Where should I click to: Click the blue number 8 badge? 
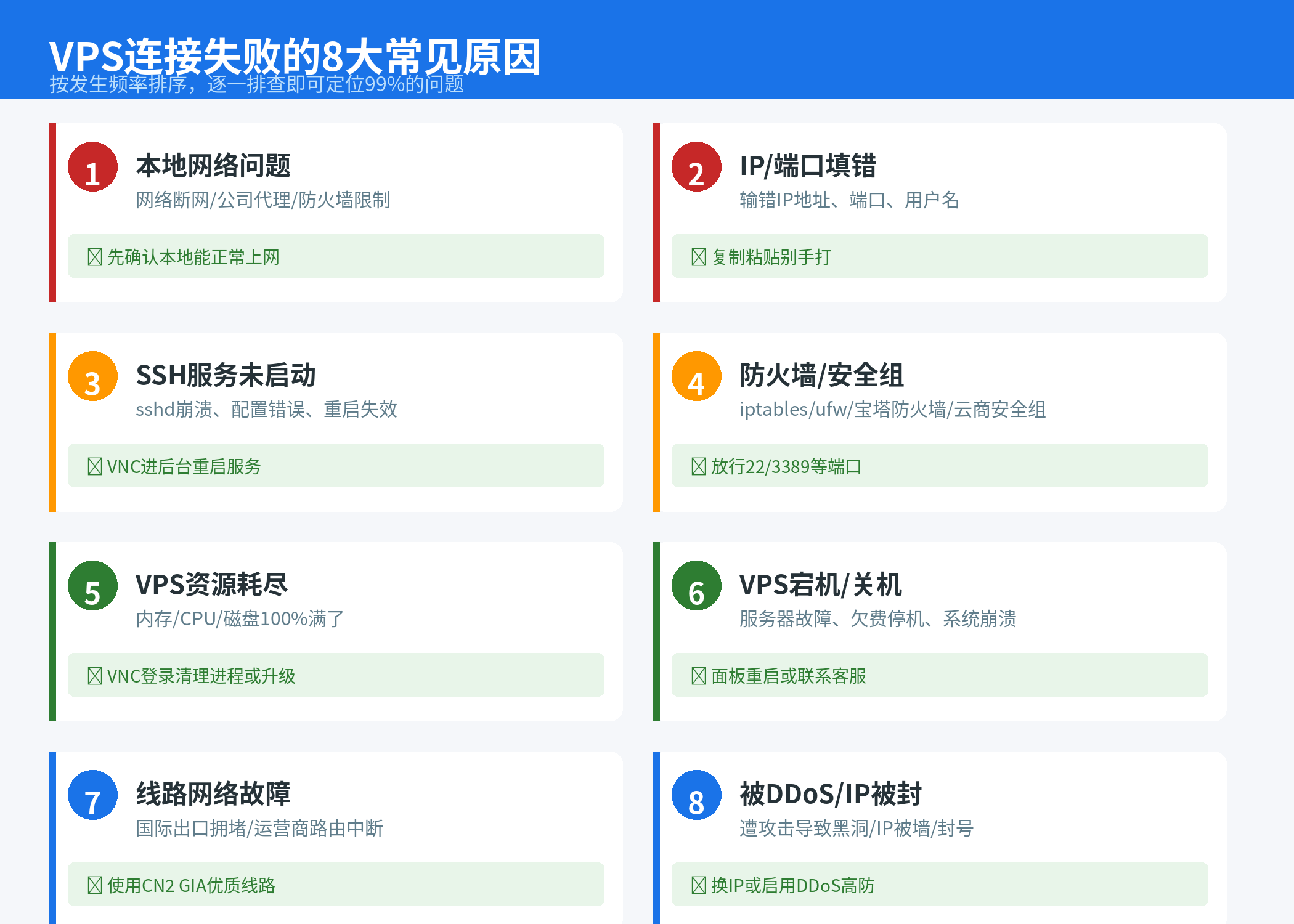coord(696,795)
